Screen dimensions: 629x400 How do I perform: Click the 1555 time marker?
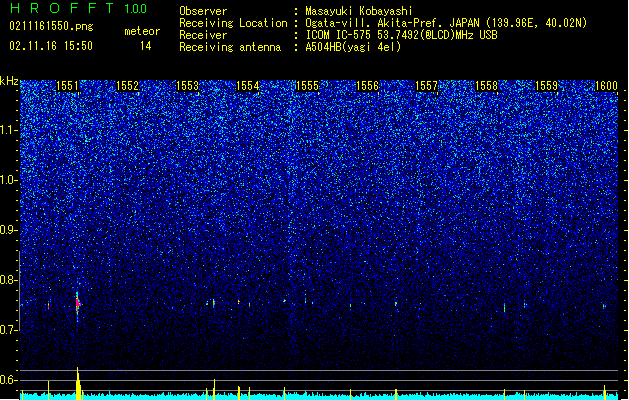(x=307, y=86)
